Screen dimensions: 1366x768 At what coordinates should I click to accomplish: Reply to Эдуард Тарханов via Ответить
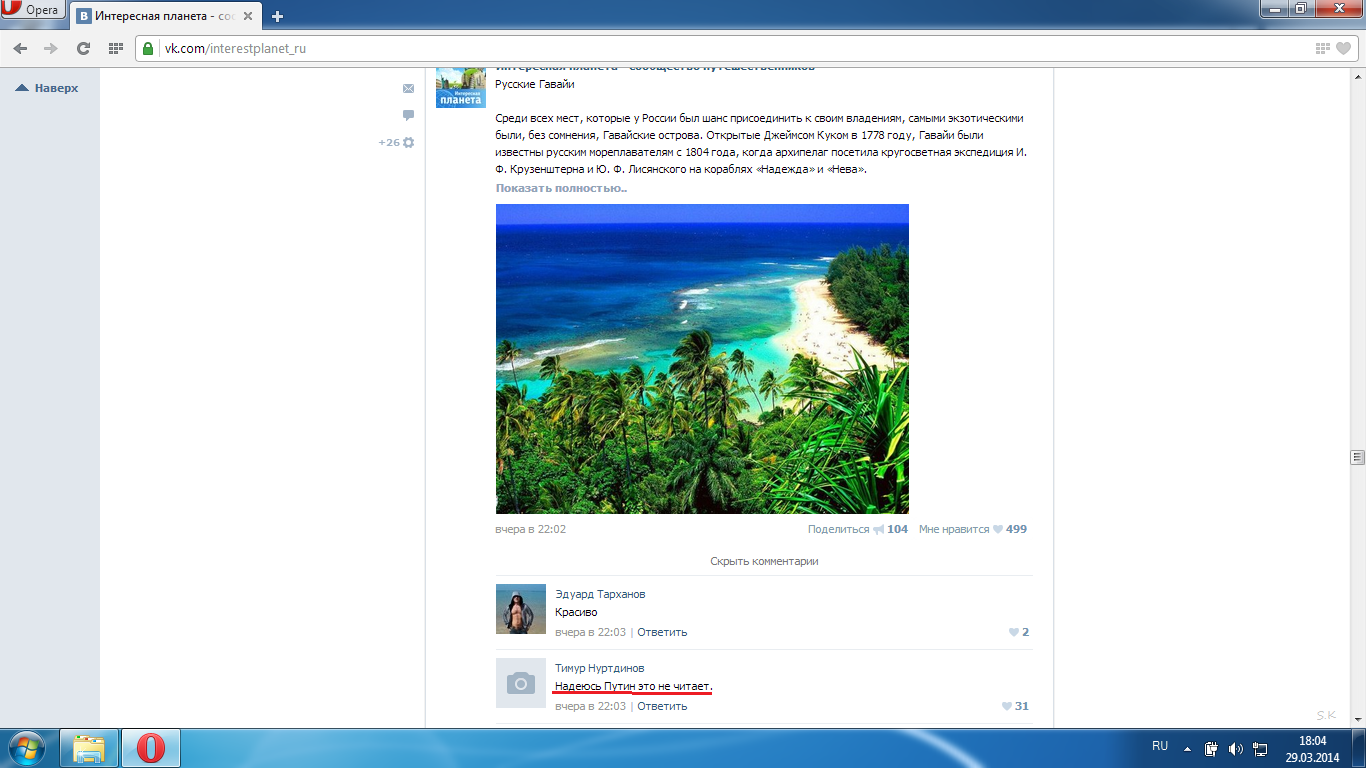coord(662,632)
